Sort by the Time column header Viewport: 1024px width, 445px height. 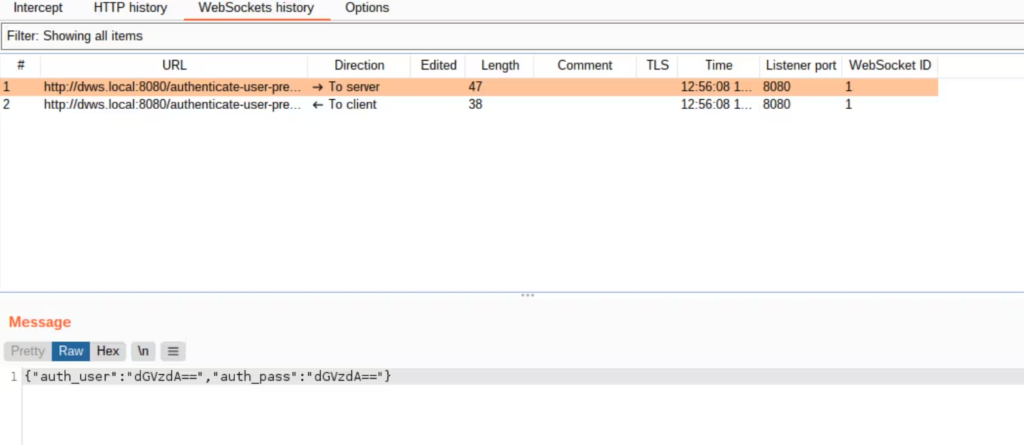point(718,65)
